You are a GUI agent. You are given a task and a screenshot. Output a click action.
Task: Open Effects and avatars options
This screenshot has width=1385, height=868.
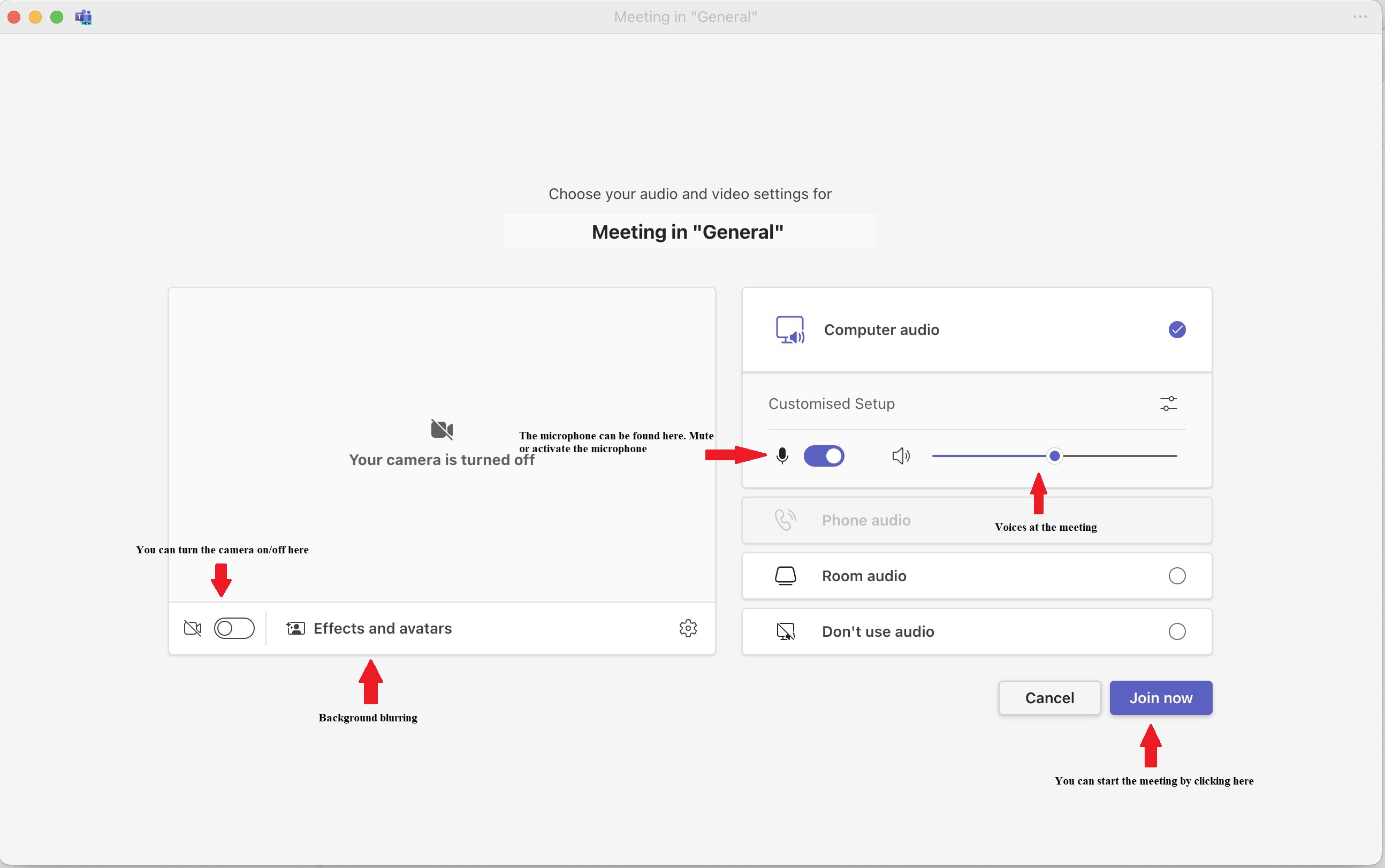click(382, 628)
